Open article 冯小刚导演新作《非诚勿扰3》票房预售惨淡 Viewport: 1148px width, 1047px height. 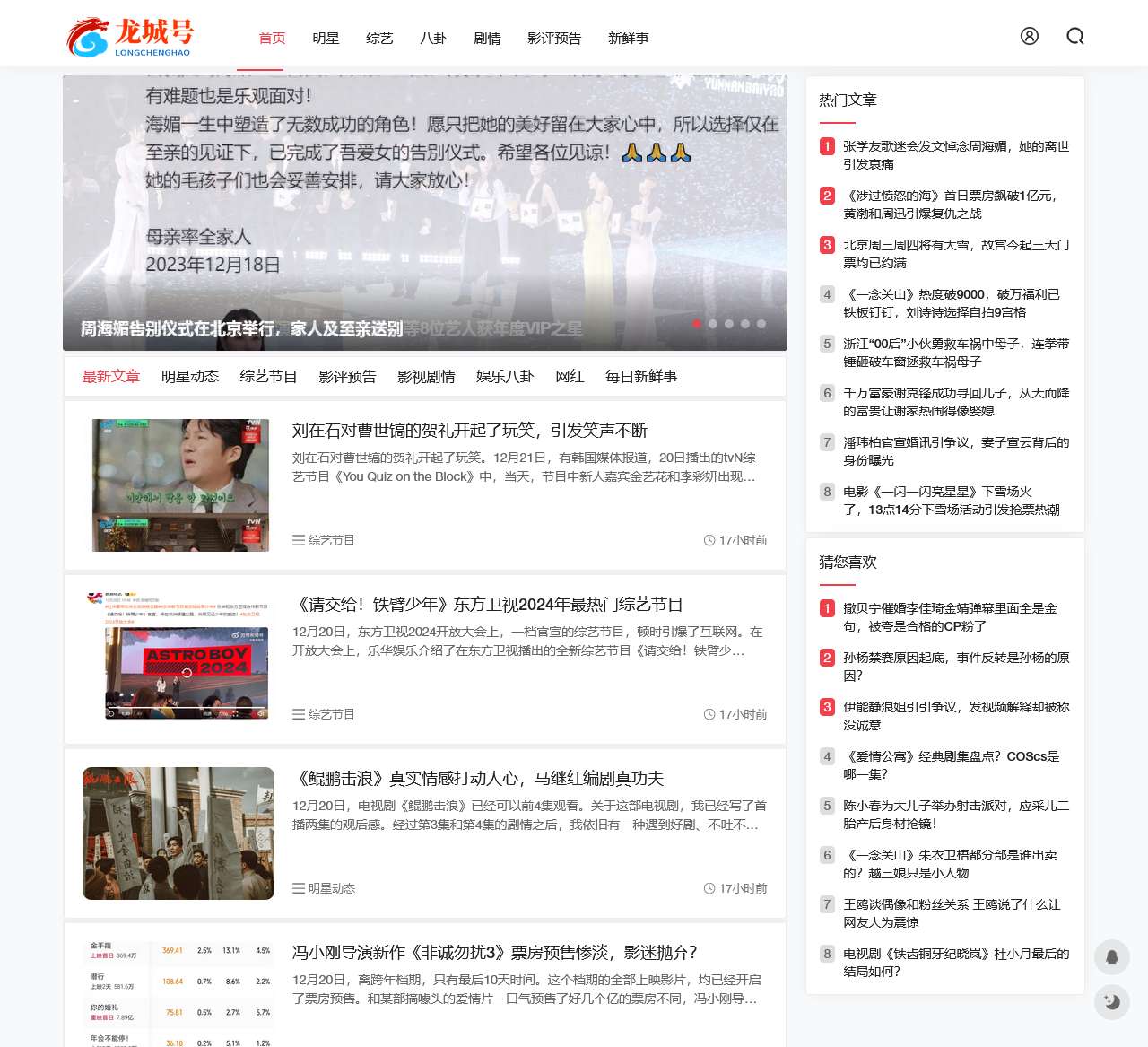[x=495, y=953]
